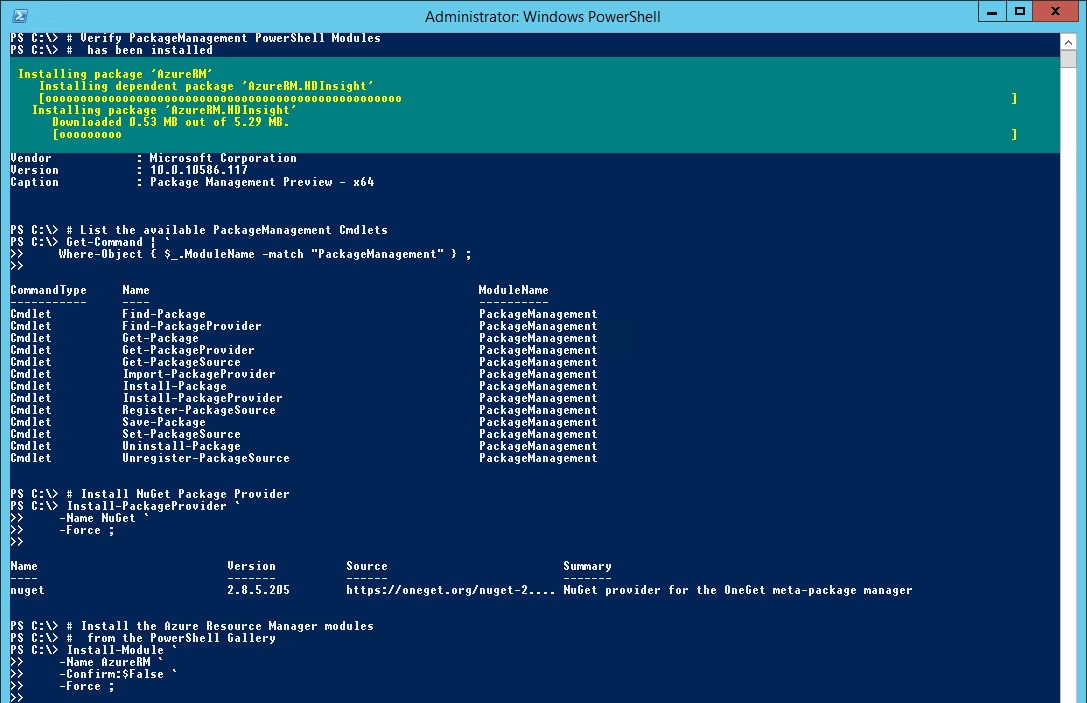Select 'Install-Package' cmdlet name in the table
Image resolution: width=1087 pixels, height=703 pixels.
click(175, 386)
